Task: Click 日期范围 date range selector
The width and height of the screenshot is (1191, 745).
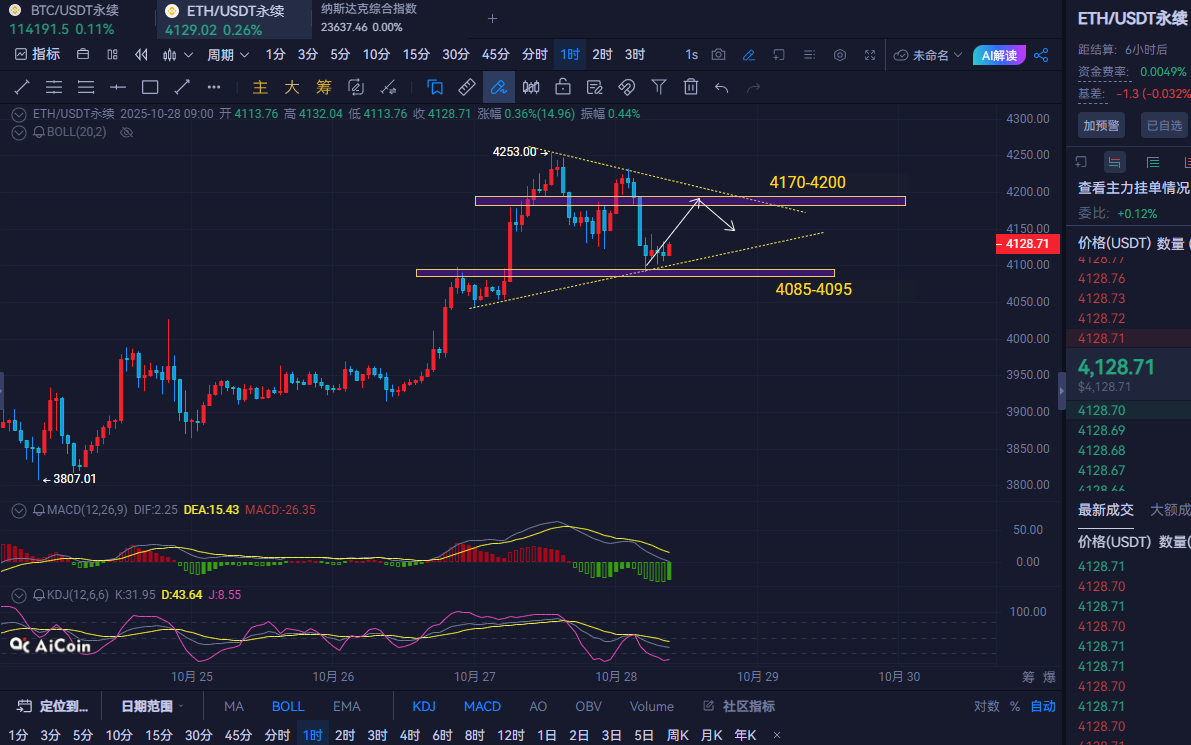Action: click(152, 706)
